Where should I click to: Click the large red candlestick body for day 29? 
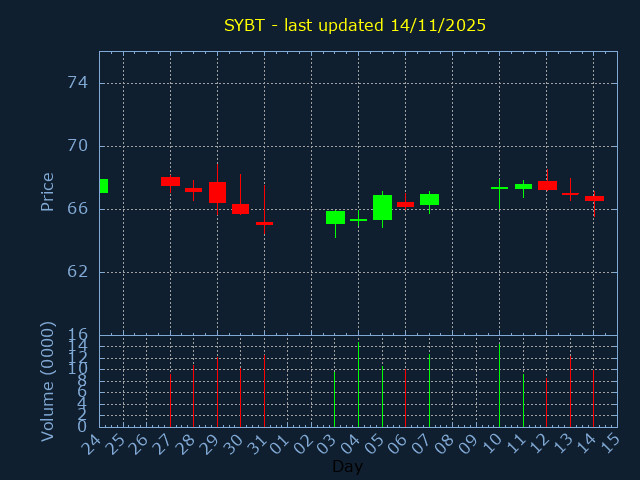(217, 192)
